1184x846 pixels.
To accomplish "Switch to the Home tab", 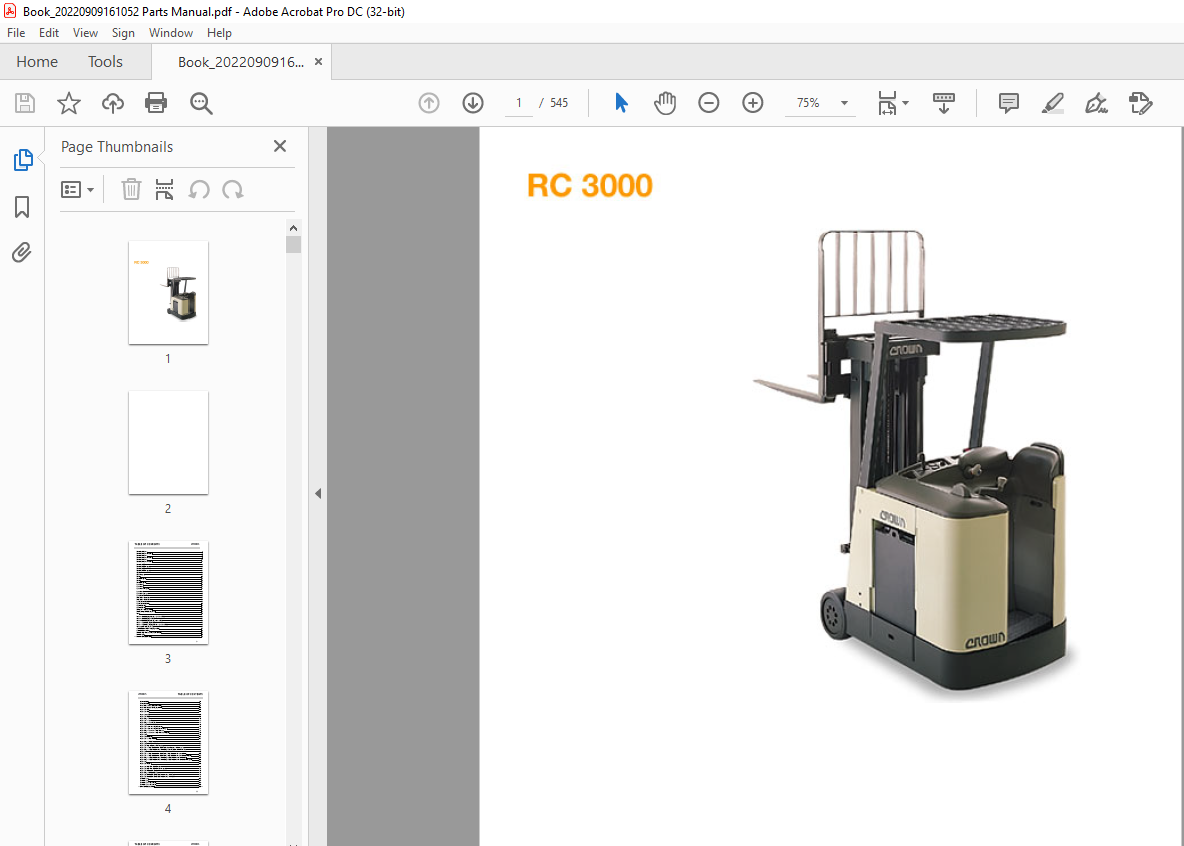I will pos(37,62).
